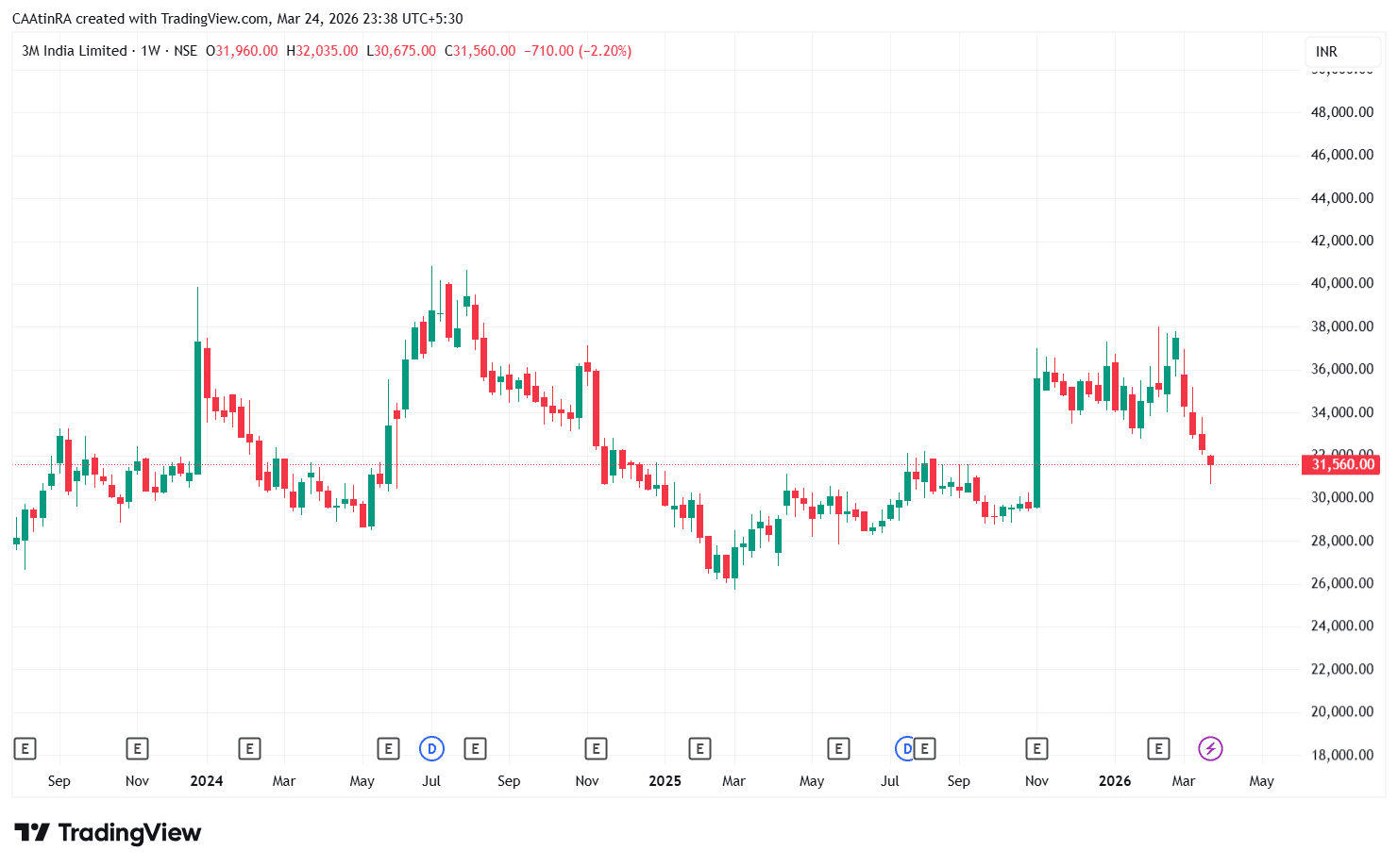Click the 2024 year label on time axis
This screenshot has width=1398, height=868.
tap(207, 781)
